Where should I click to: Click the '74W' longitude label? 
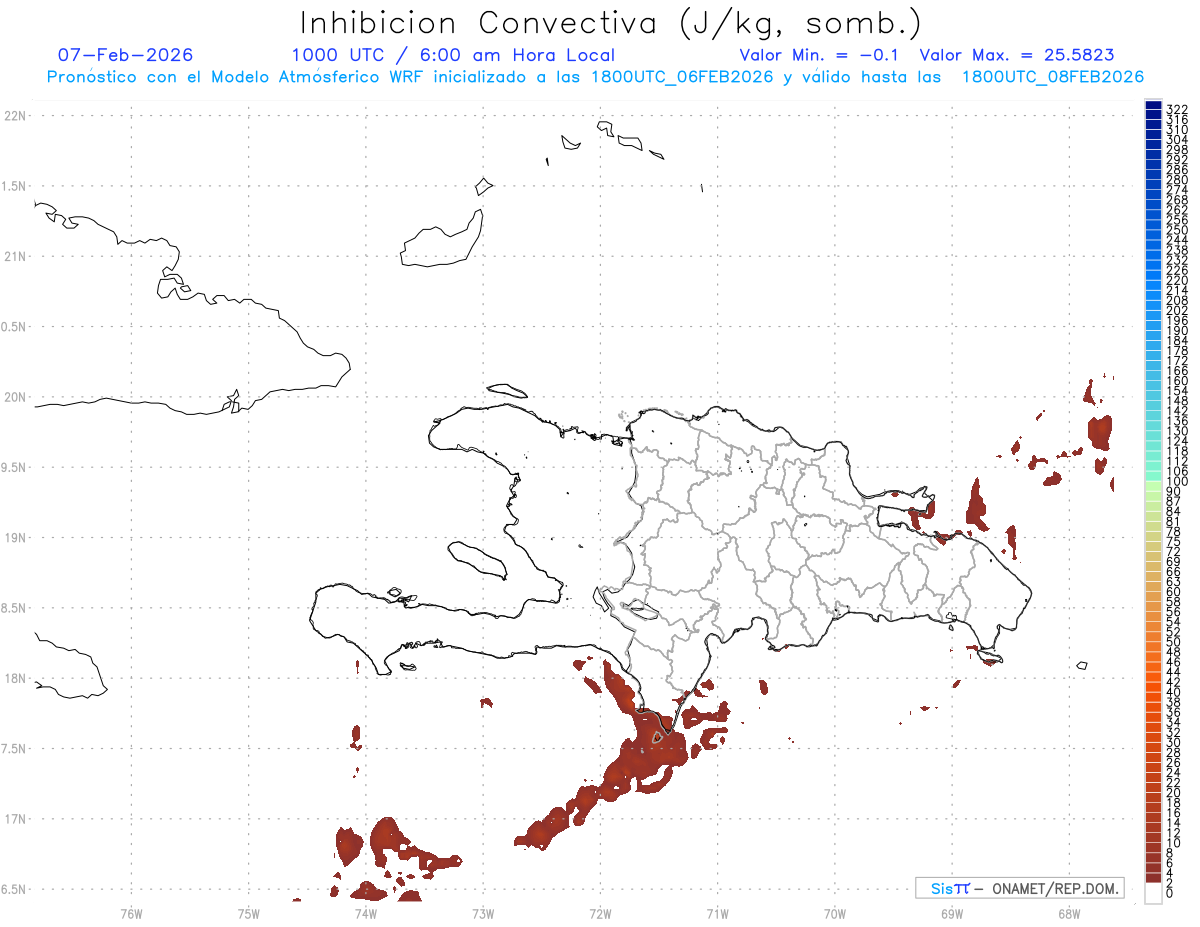click(x=366, y=912)
